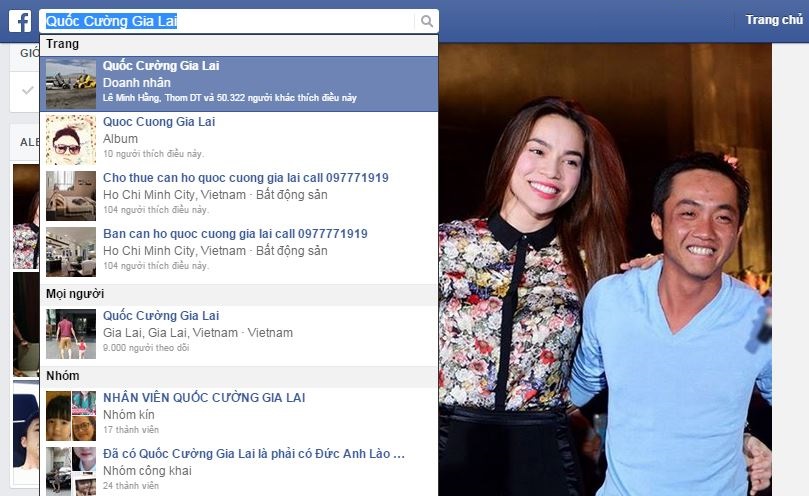The image size is (809, 496).
Task: Click apartment thumbnail of Ban can ho result
Action: [71, 252]
